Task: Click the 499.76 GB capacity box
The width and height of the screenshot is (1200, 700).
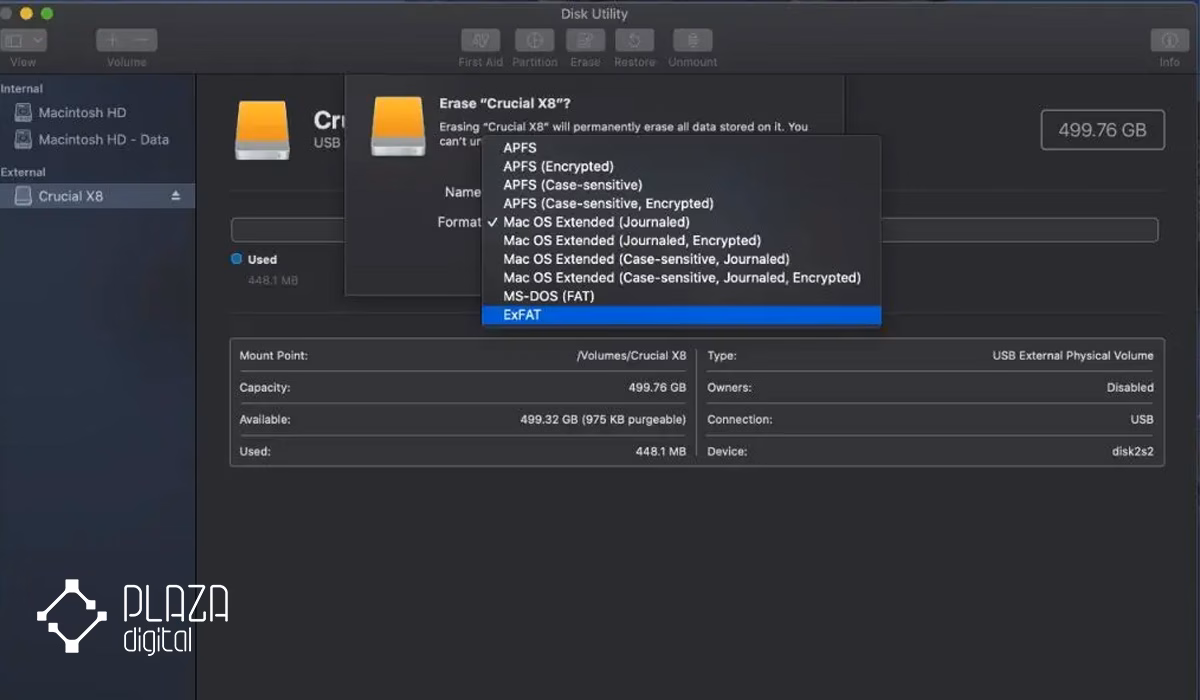Action: coord(1103,130)
